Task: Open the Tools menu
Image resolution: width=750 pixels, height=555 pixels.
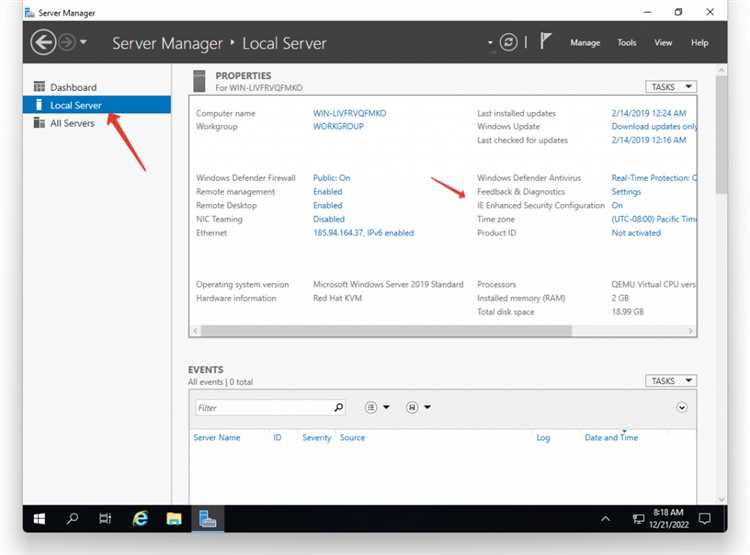Action: tap(627, 43)
